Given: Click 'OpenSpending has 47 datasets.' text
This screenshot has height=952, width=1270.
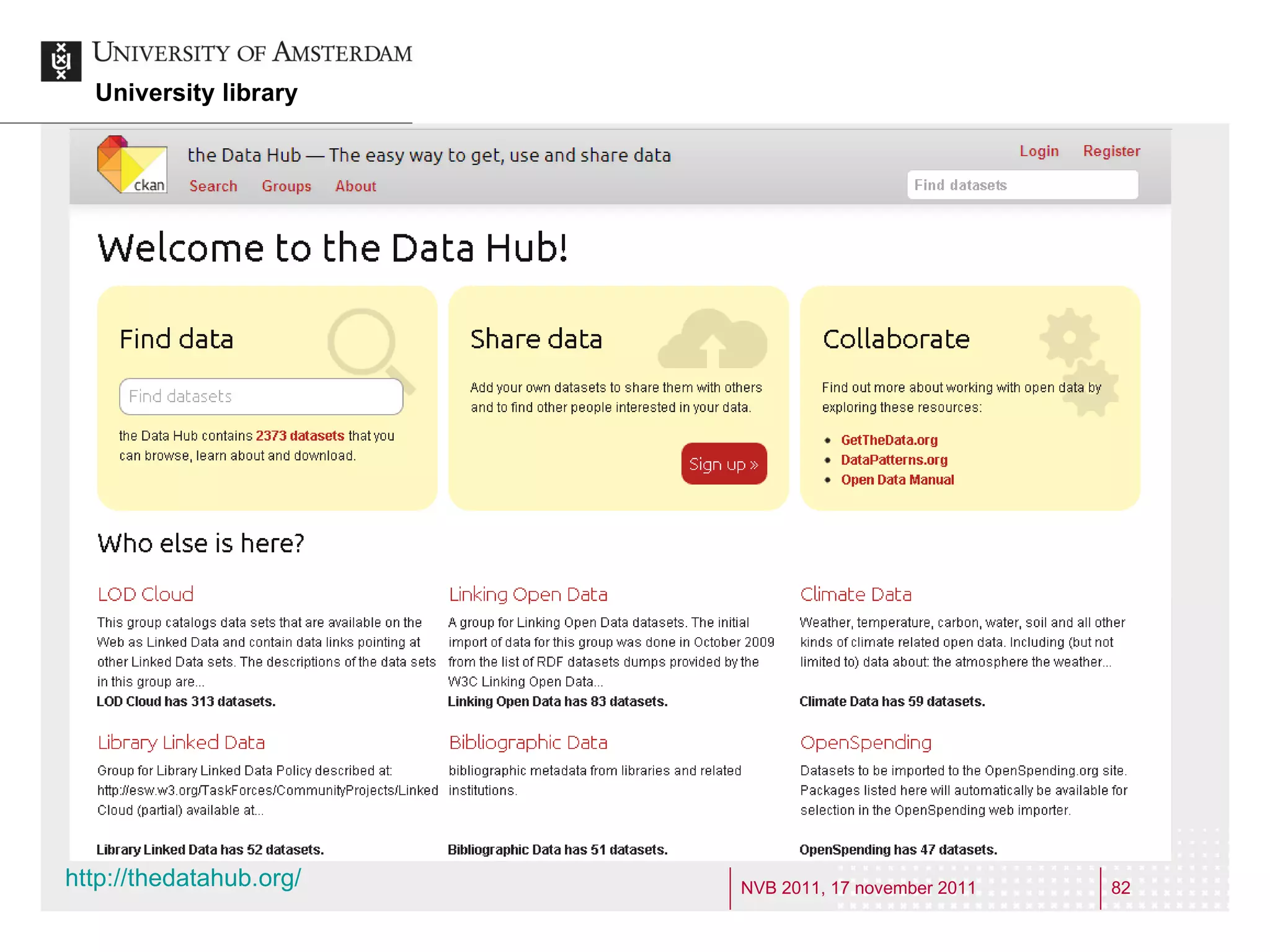Looking at the screenshot, I should click(x=898, y=850).
